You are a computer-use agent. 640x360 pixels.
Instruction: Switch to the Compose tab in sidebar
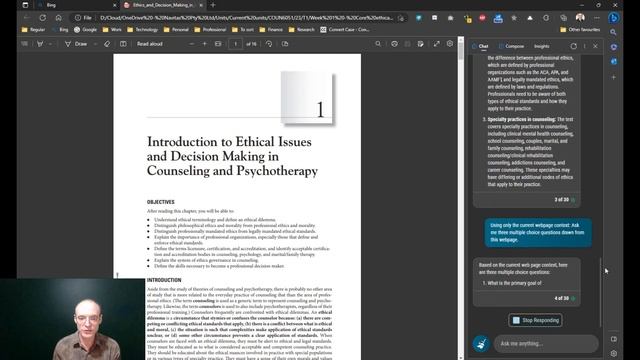click(x=511, y=46)
